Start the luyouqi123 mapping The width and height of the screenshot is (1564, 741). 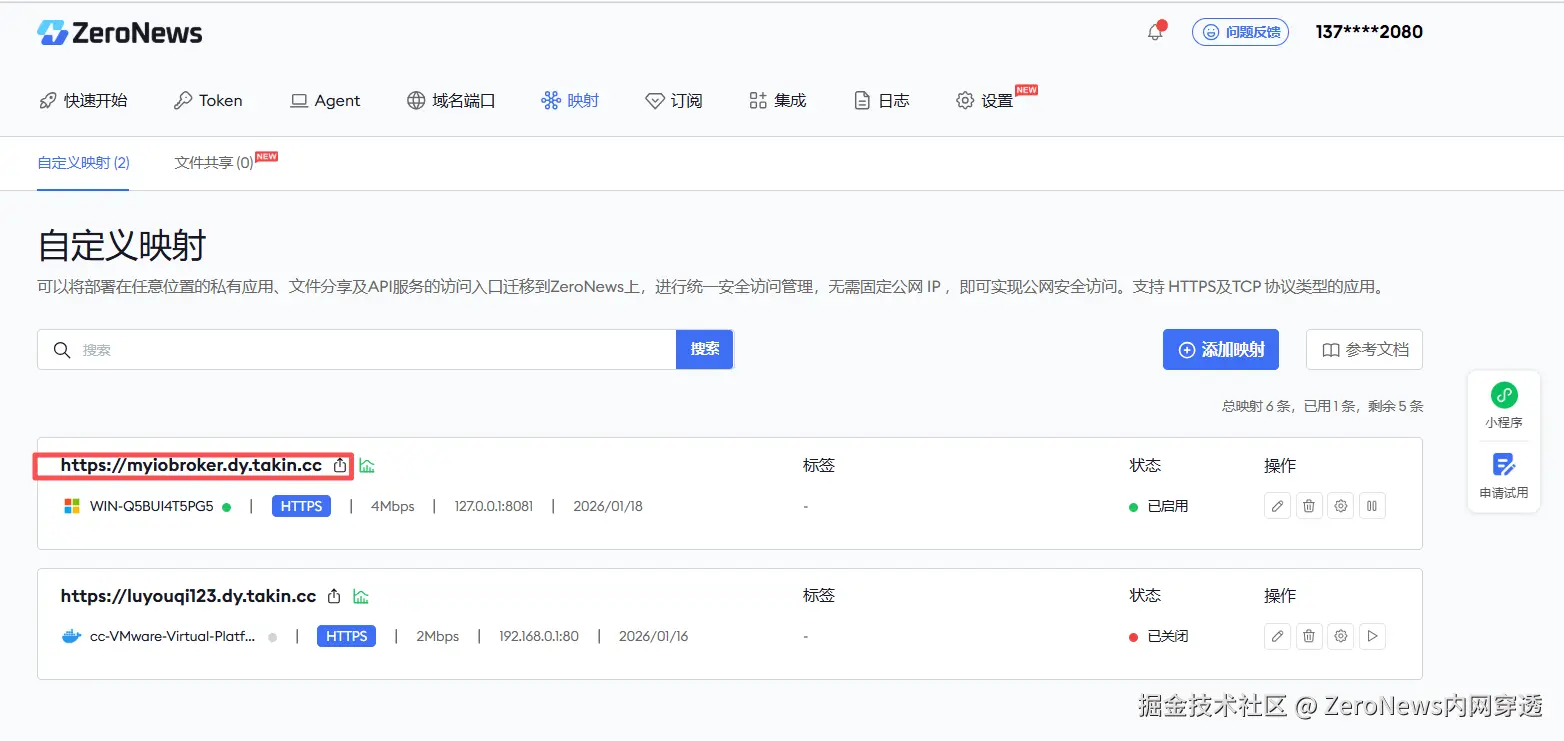point(1372,636)
